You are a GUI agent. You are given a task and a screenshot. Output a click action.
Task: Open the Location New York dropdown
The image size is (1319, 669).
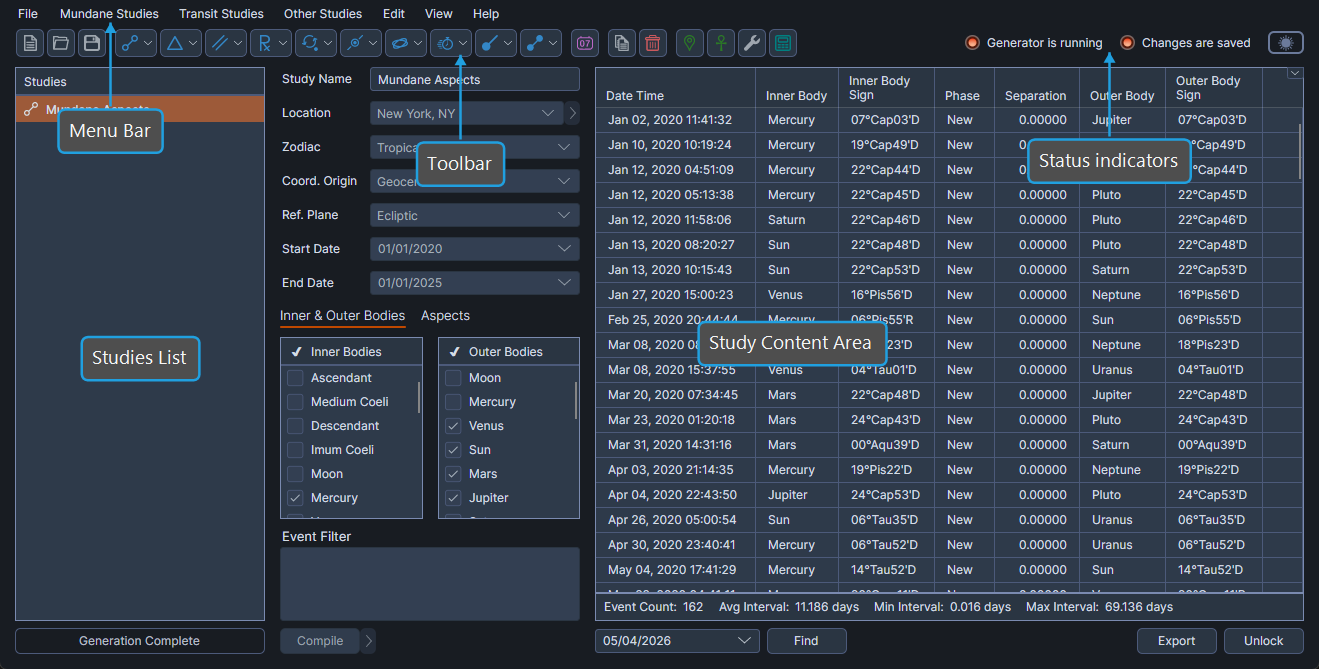coord(466,113)
